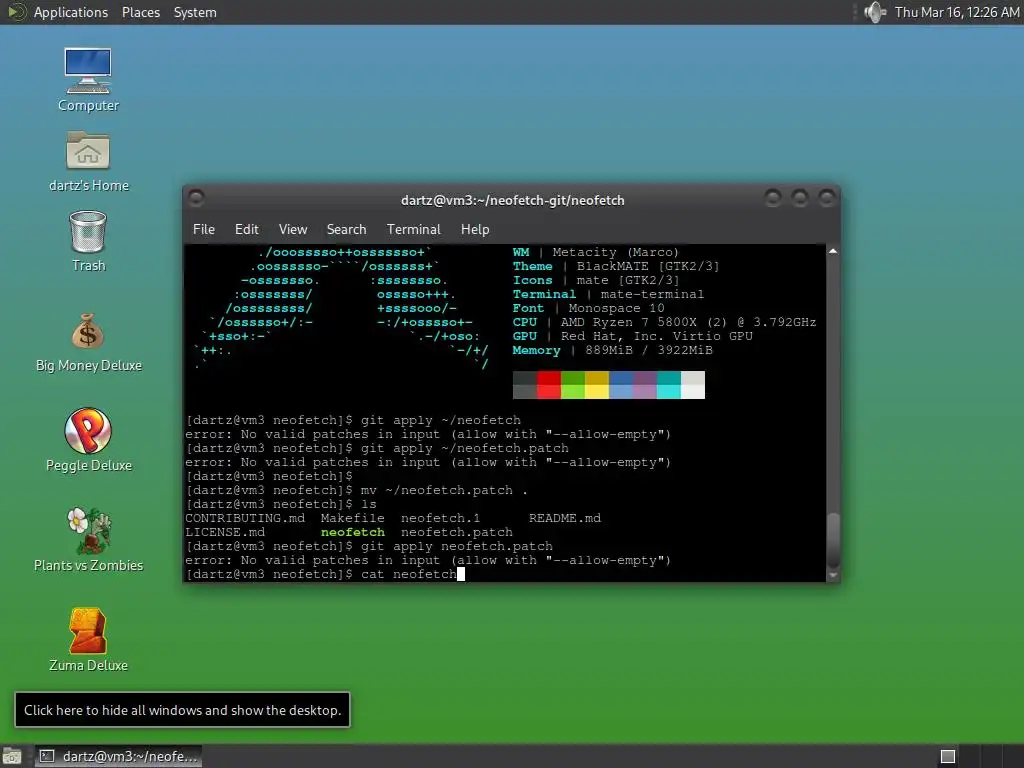Click the terminal window menu button at title bar left

[196, 197]
